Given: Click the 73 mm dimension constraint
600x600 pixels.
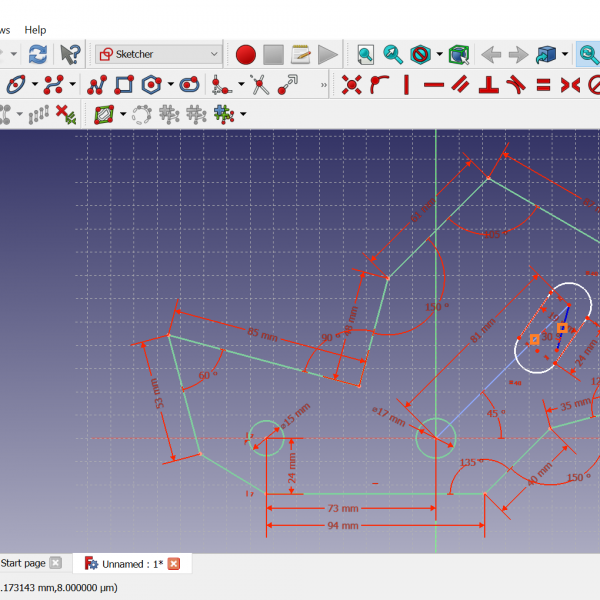Looking at the screenshot, I should (339, 508).
